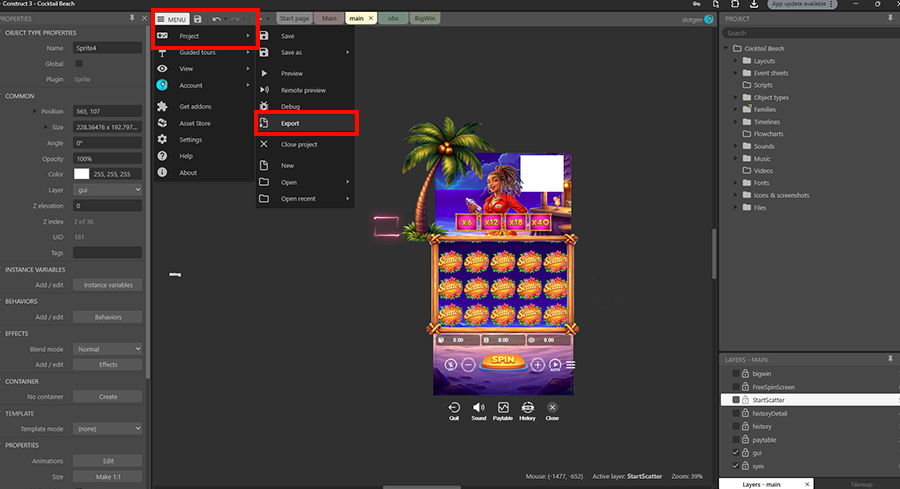The image size is (900, 489).
Task: Click the Preview play icon in Project submenu
Action: 264,73
